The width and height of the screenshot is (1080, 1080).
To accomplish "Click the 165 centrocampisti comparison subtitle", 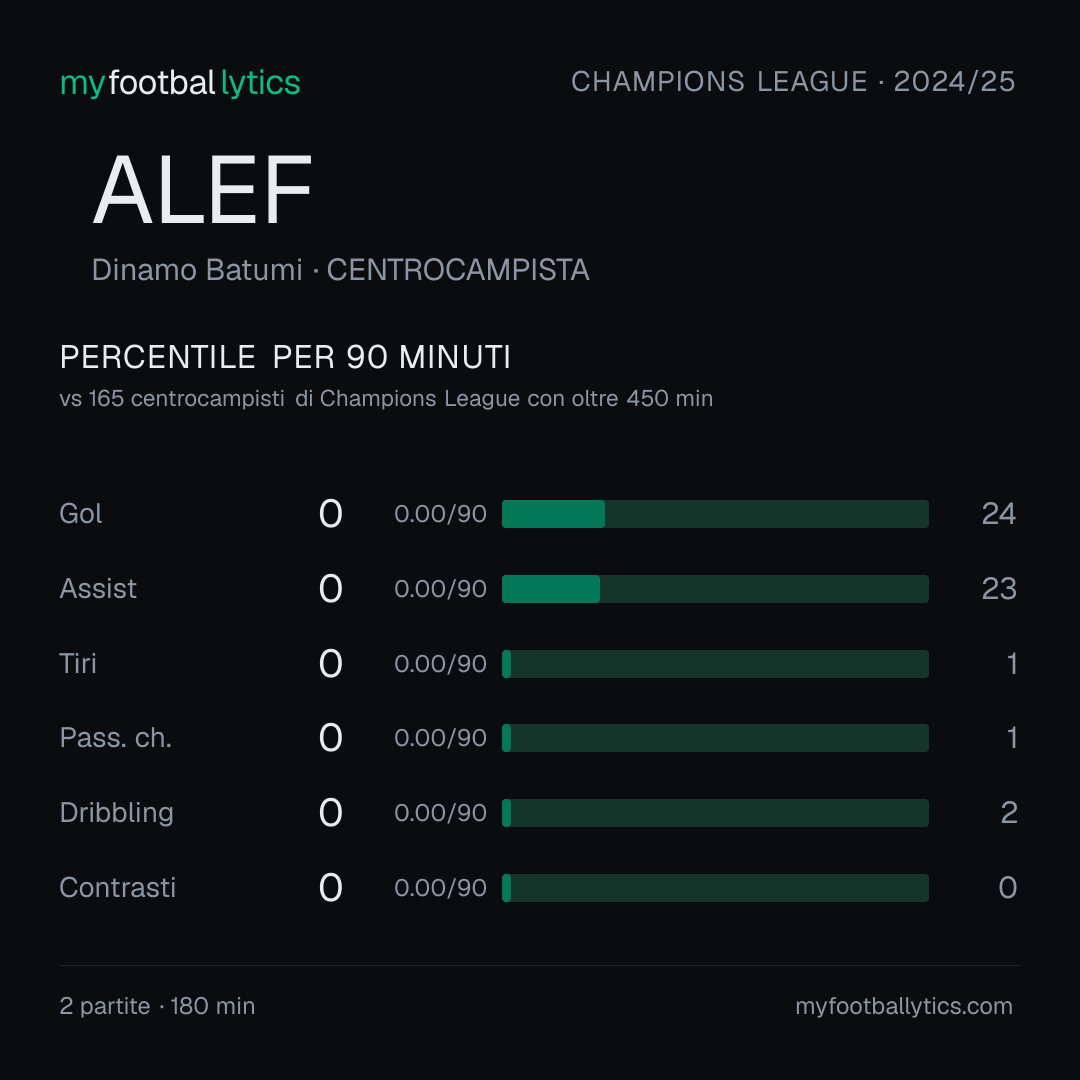I will [x=386, y=399].
